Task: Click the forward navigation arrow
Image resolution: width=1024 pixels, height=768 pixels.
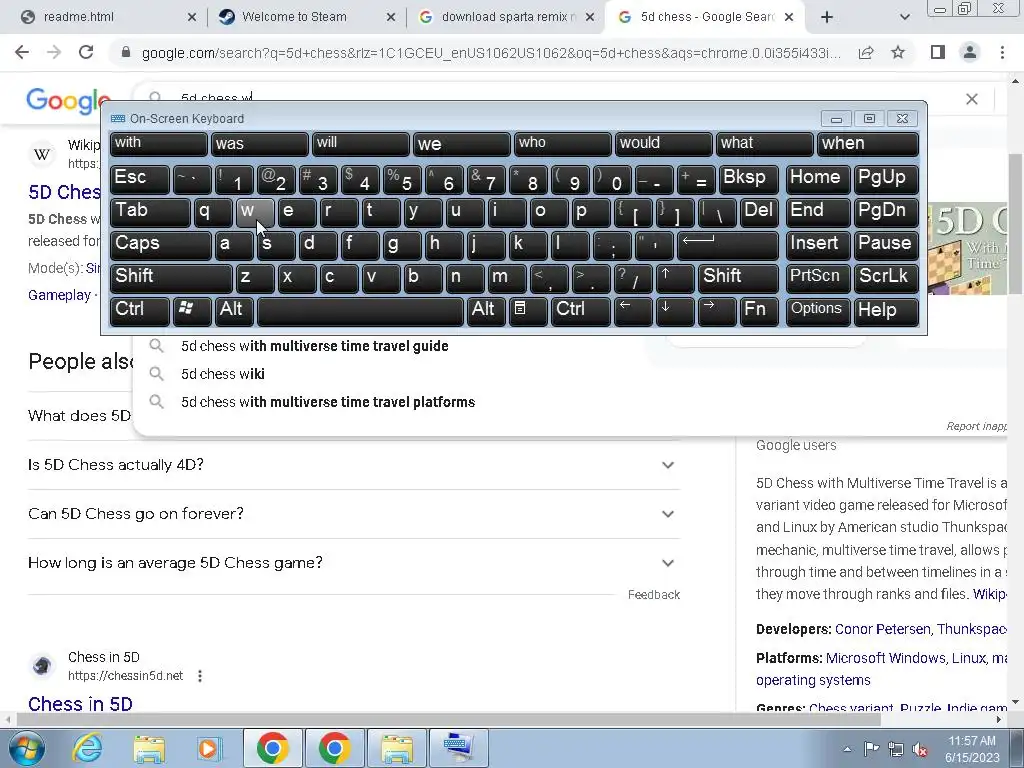Action: (x=54, y=52)
